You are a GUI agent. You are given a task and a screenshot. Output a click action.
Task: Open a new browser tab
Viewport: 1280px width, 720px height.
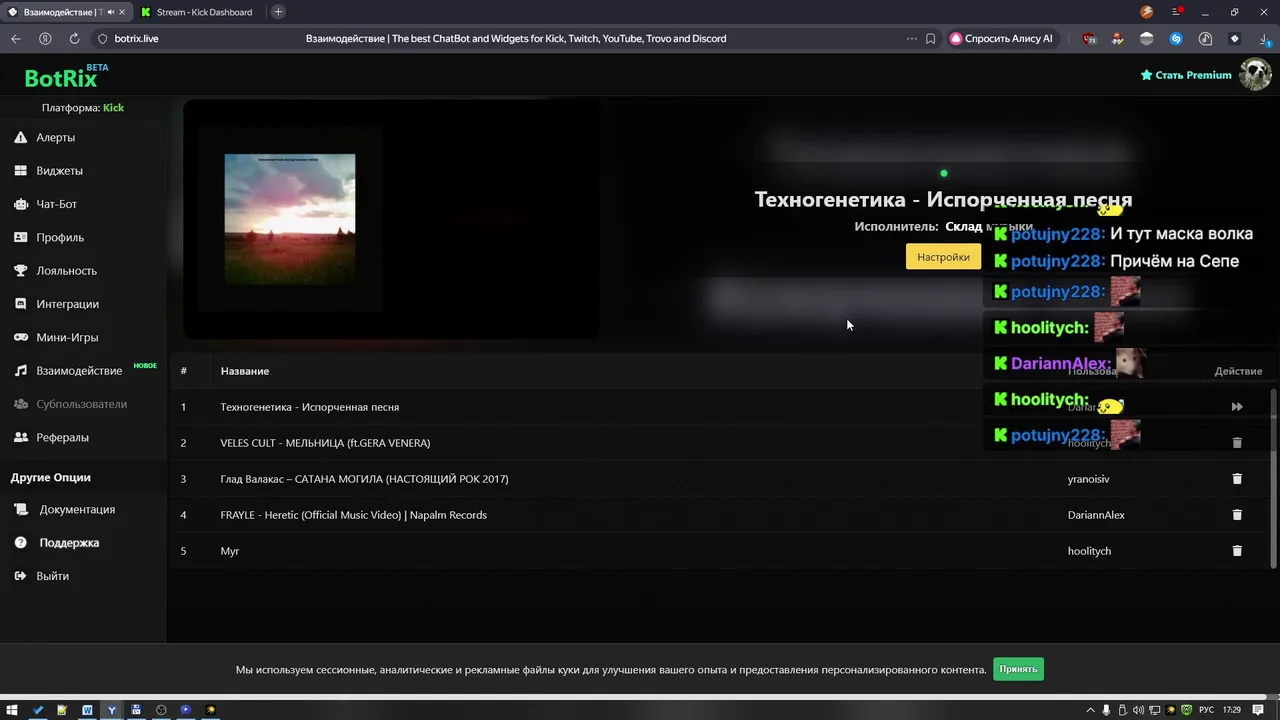[278, 12]
